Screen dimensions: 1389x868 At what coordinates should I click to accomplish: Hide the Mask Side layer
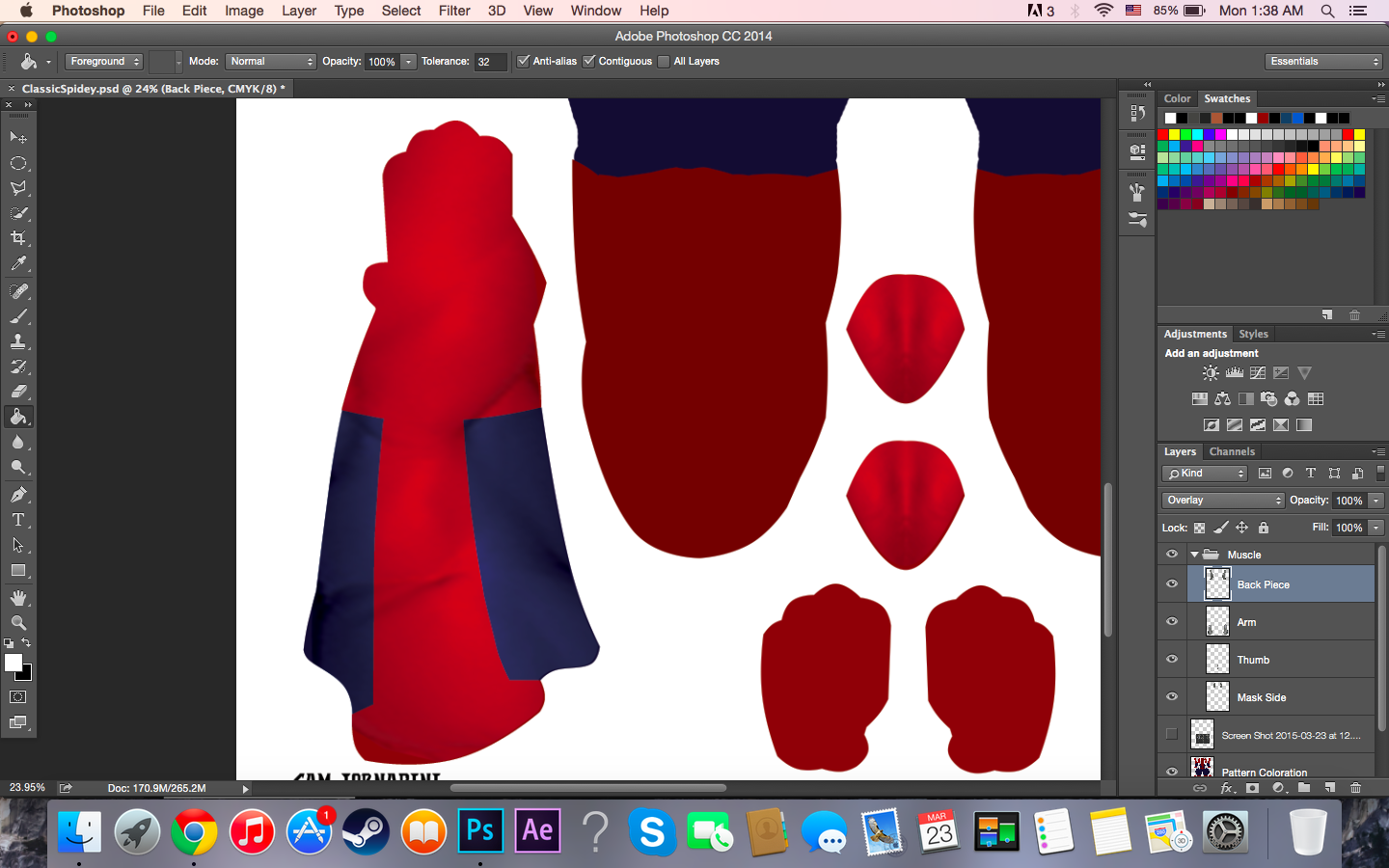pyautogui.click(x=1172, y=697)
